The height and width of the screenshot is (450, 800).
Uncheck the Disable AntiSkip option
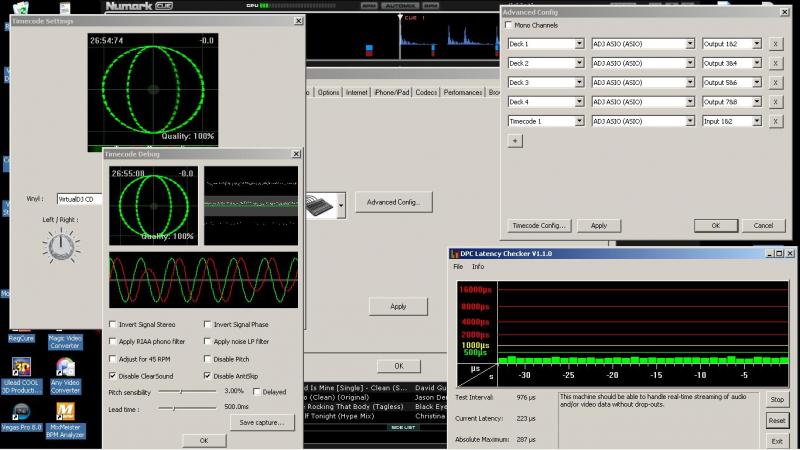[208, 375]
